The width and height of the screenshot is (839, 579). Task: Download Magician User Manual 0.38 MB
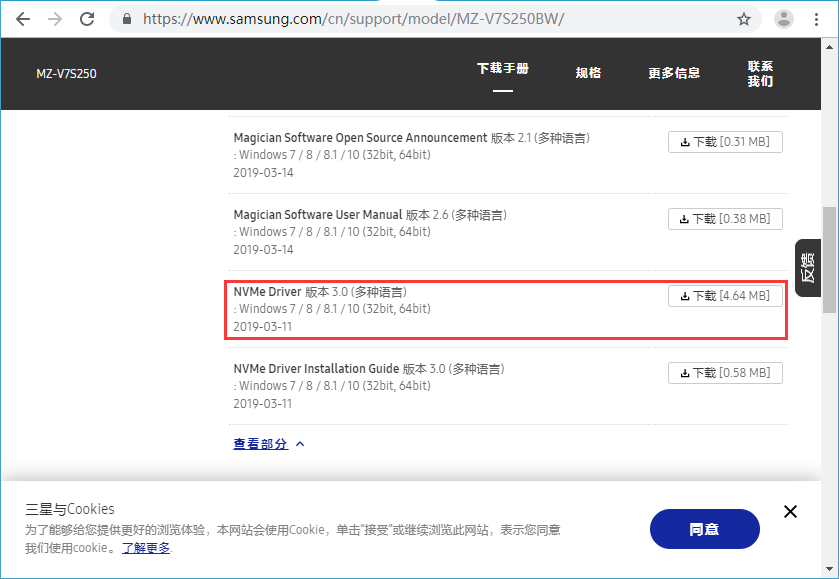click(x=725, y=219)
